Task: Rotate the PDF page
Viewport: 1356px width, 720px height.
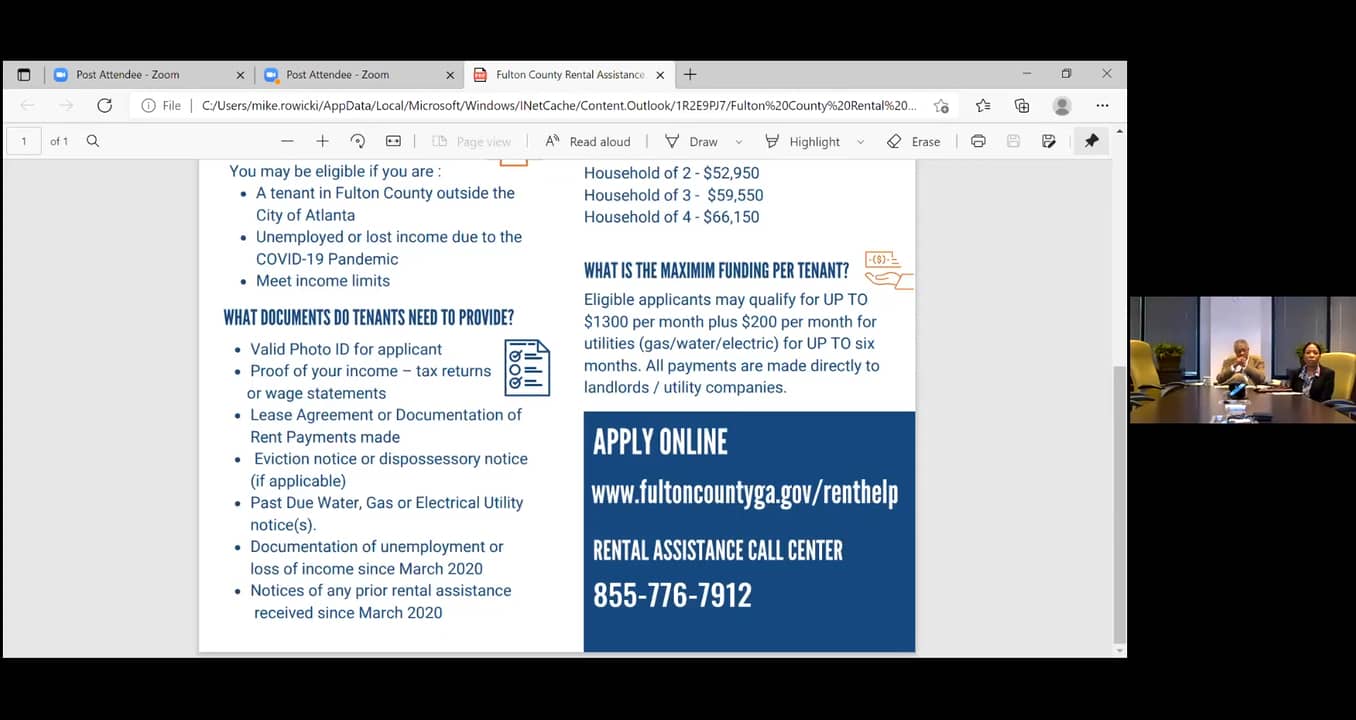Action: 358,141
